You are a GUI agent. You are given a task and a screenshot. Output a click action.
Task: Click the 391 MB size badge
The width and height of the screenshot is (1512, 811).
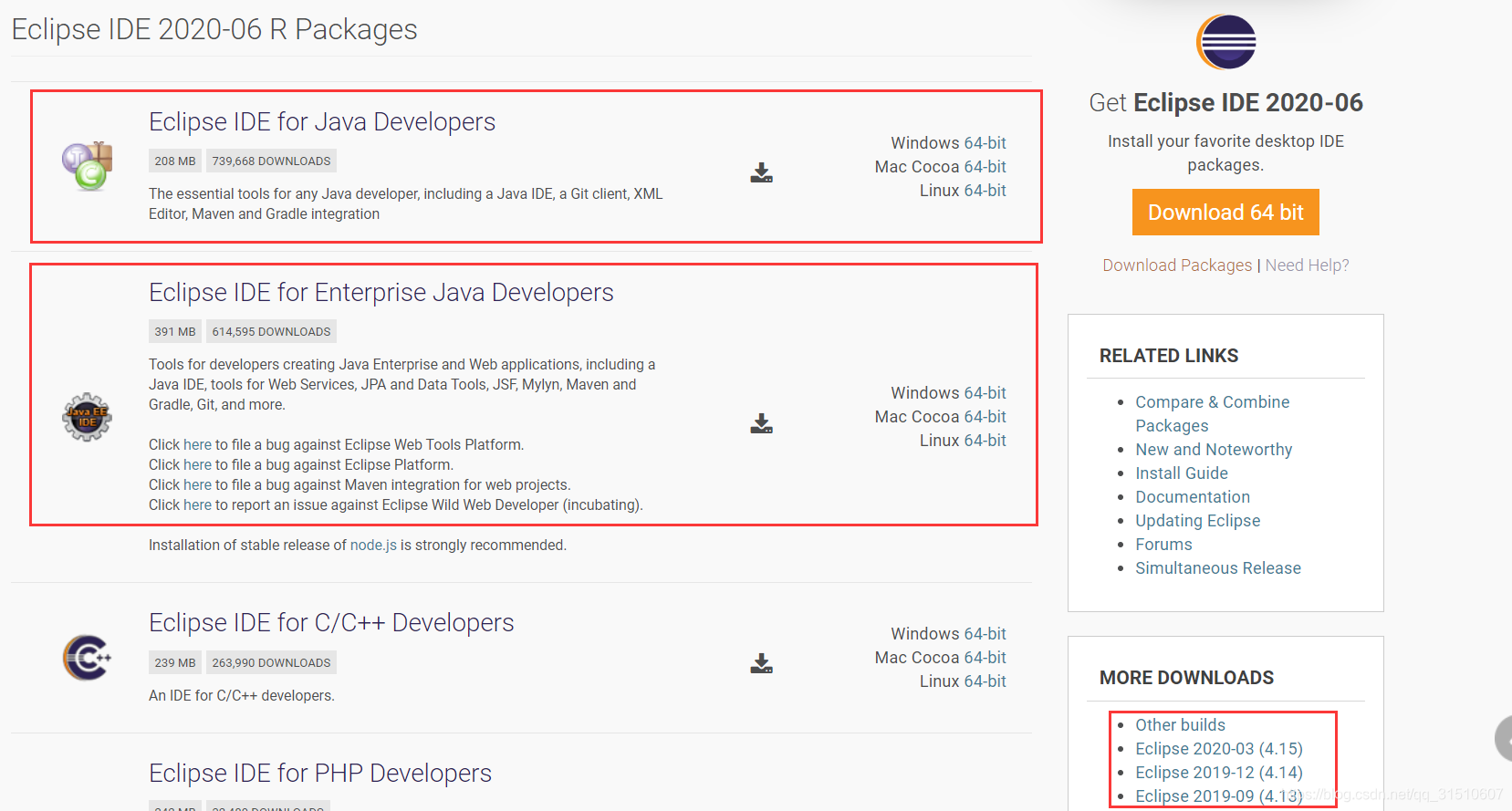pyautogui.click(x=175, y=331)
